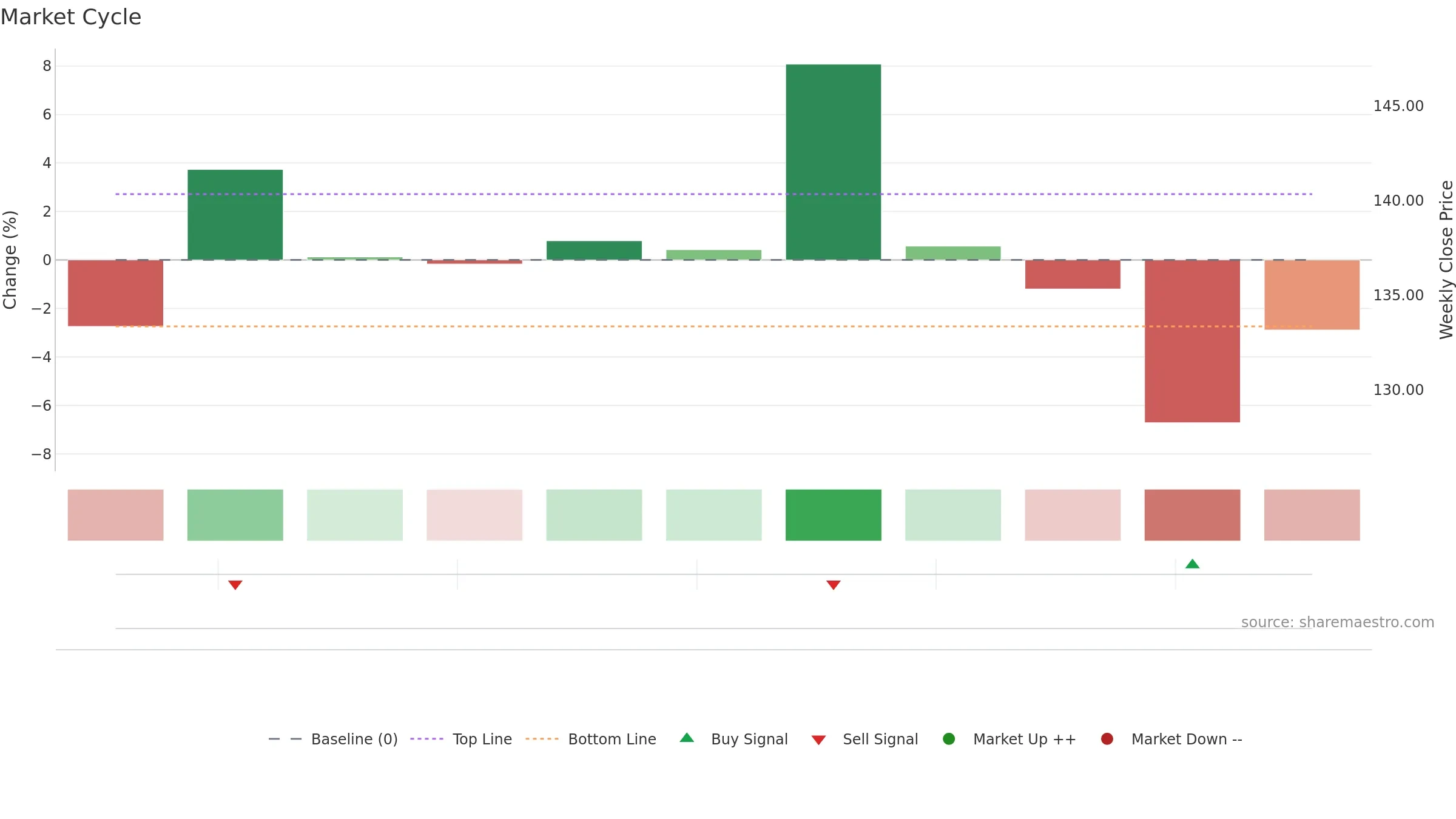Click the last pink heatmap tile on the right
Viewport: 1456px width, 819px height.
(x=1312, y=515)
